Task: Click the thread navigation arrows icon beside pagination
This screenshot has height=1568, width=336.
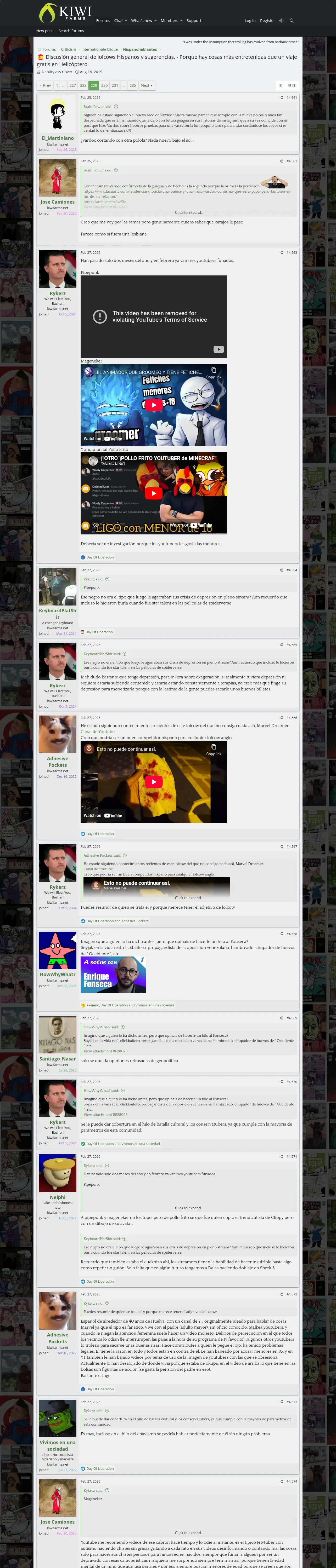Action: (280, 85)
